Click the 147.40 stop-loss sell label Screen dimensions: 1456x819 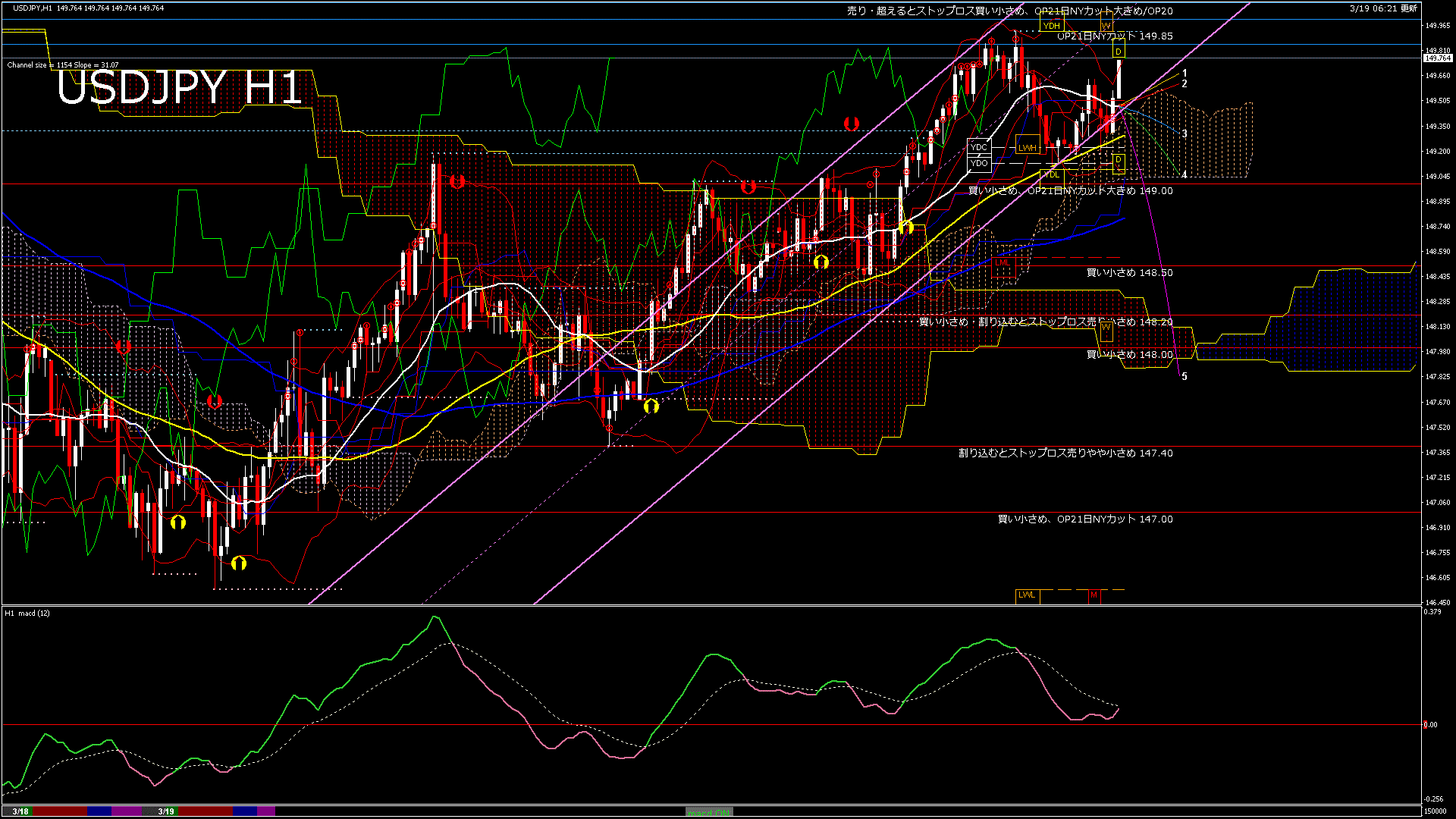pos(1065,453)
